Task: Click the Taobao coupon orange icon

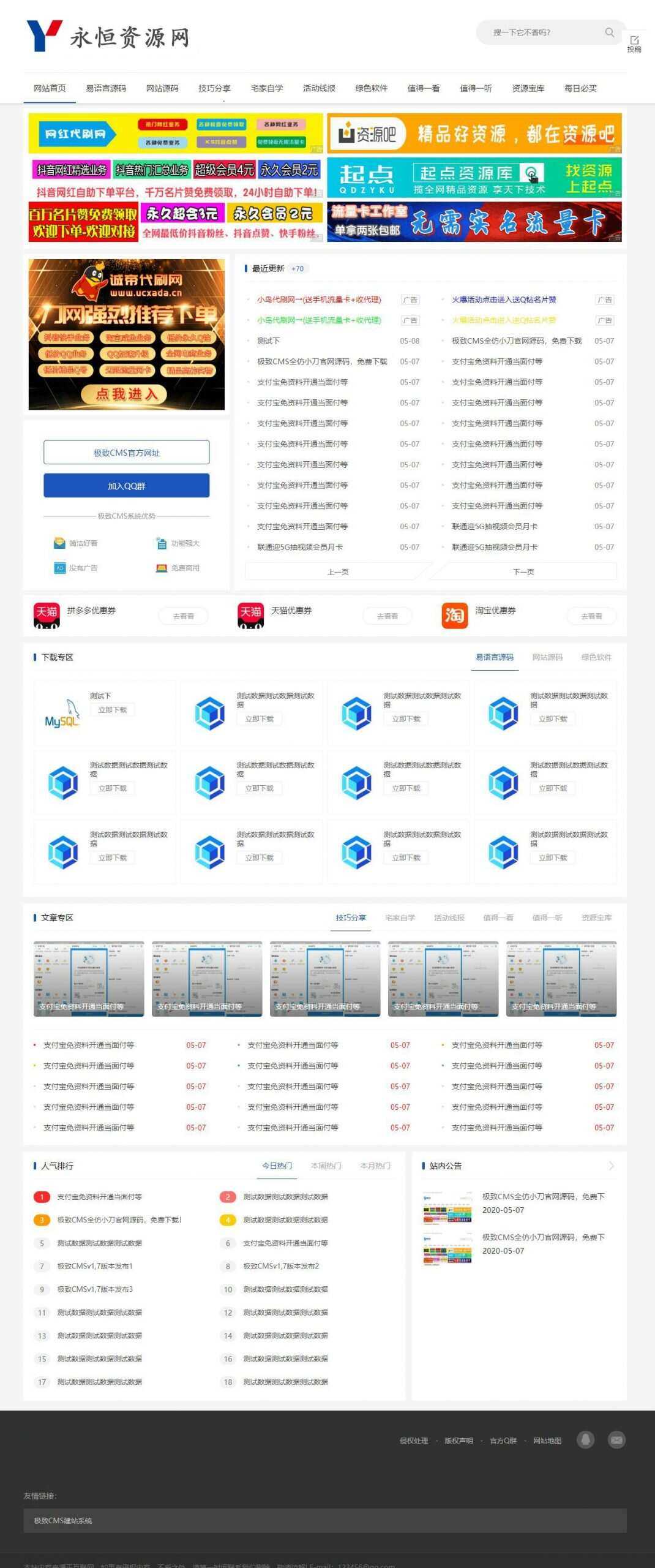Action: tap(454, 616)
